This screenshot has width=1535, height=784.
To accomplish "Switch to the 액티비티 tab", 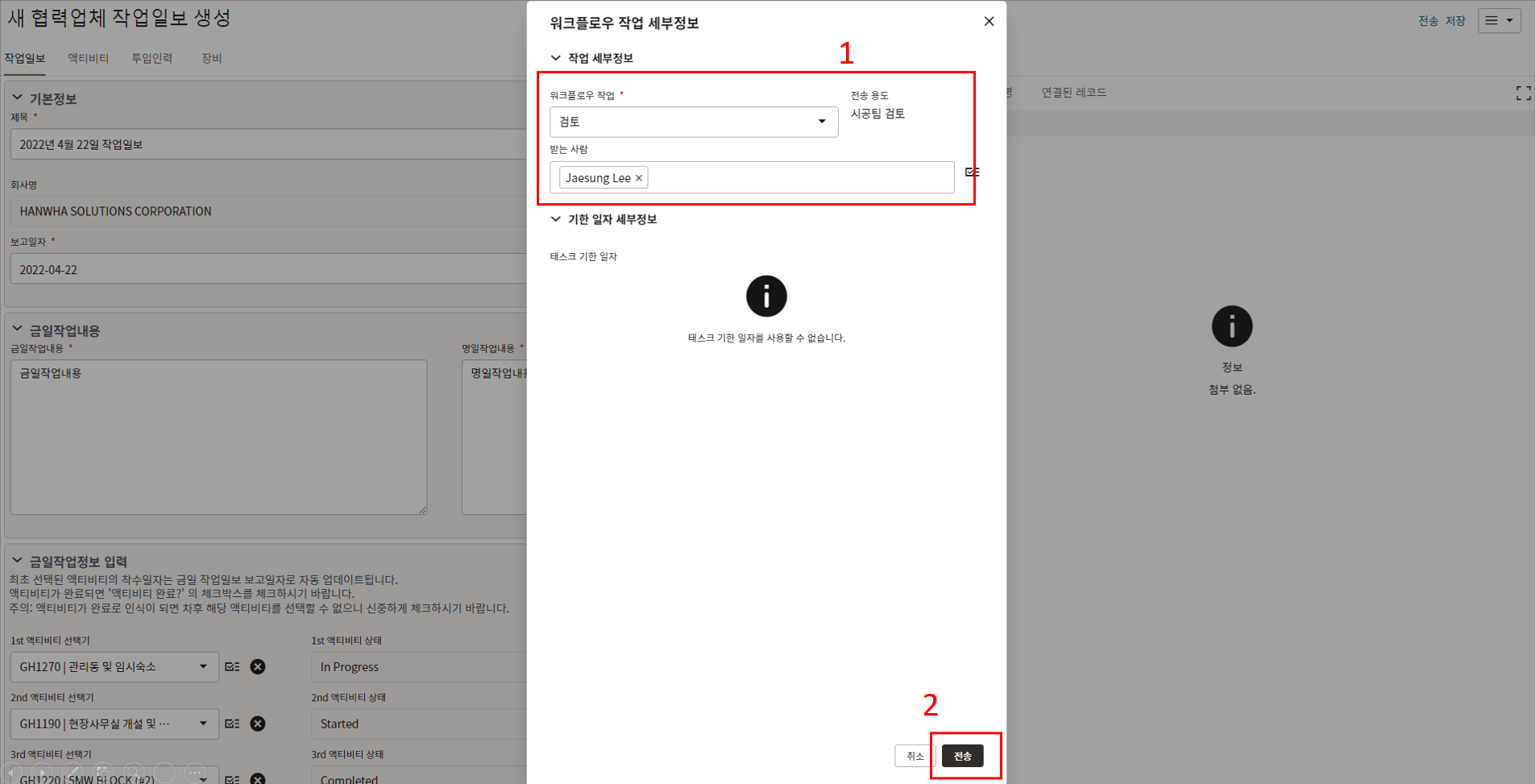I will click(x=88, y=58).
